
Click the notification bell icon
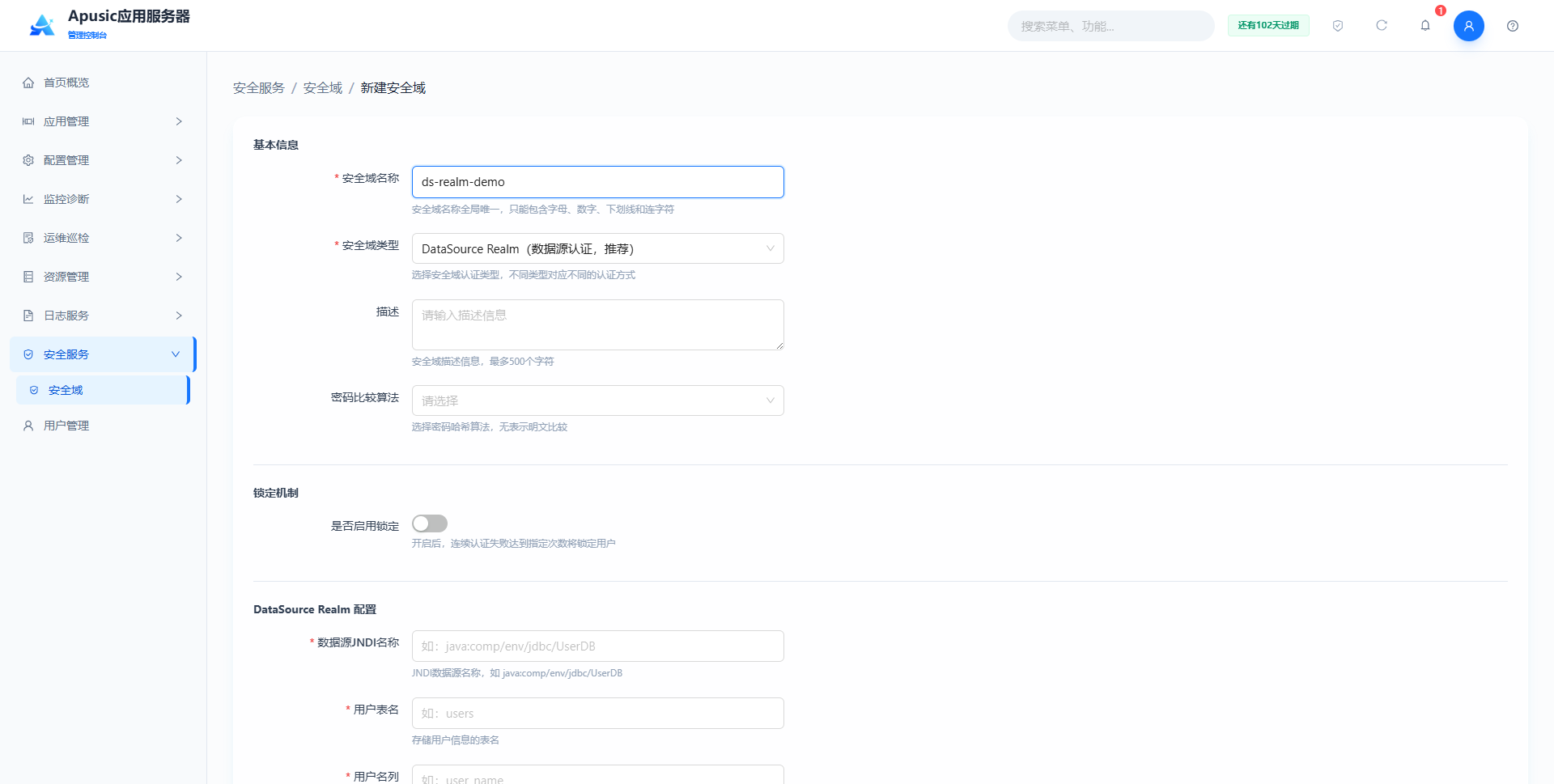(1425, 26)
